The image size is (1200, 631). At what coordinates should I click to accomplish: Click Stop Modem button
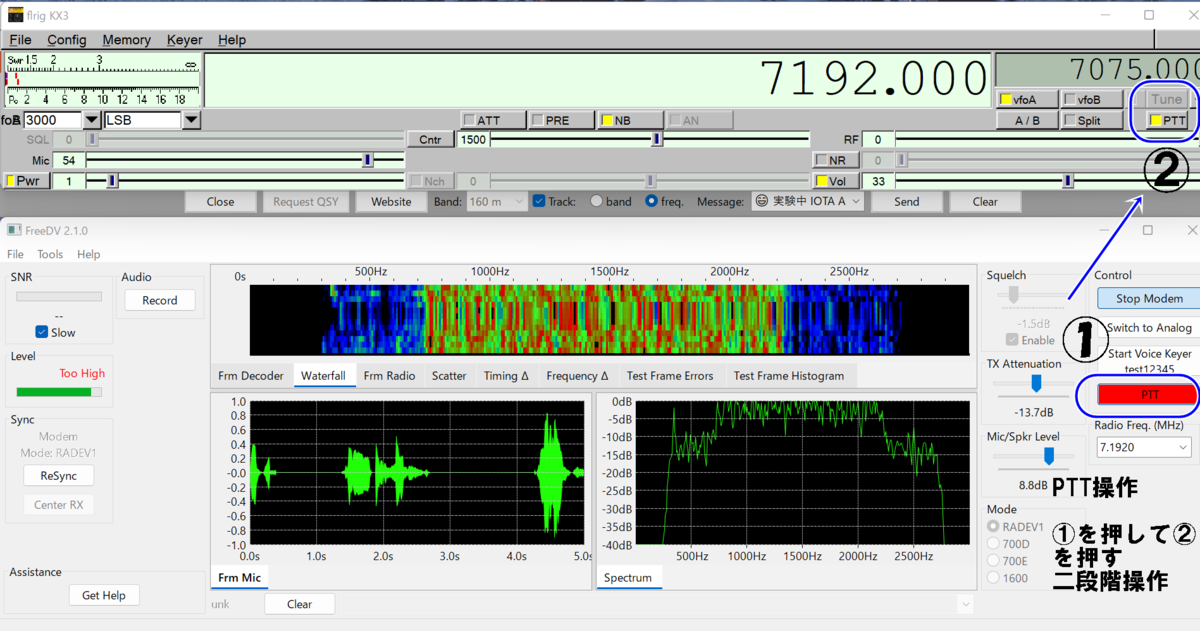click(1150, 298)
